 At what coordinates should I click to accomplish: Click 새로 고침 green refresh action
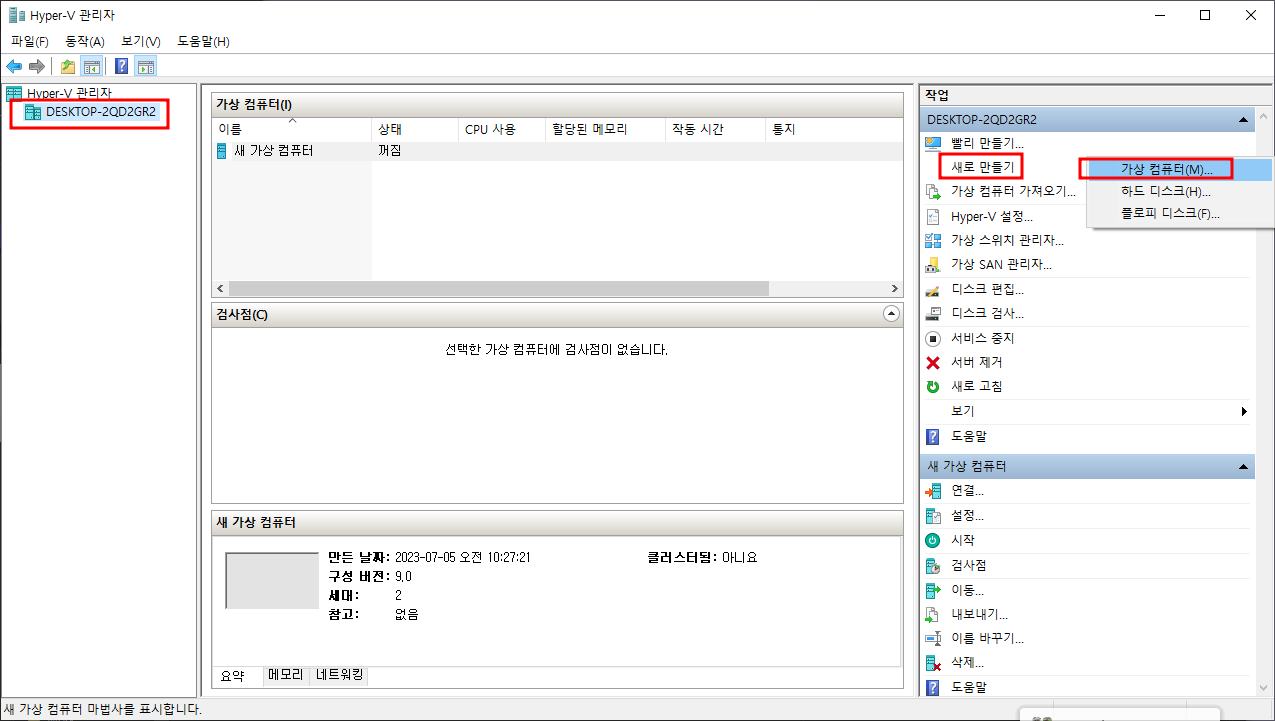click(976, 386)
